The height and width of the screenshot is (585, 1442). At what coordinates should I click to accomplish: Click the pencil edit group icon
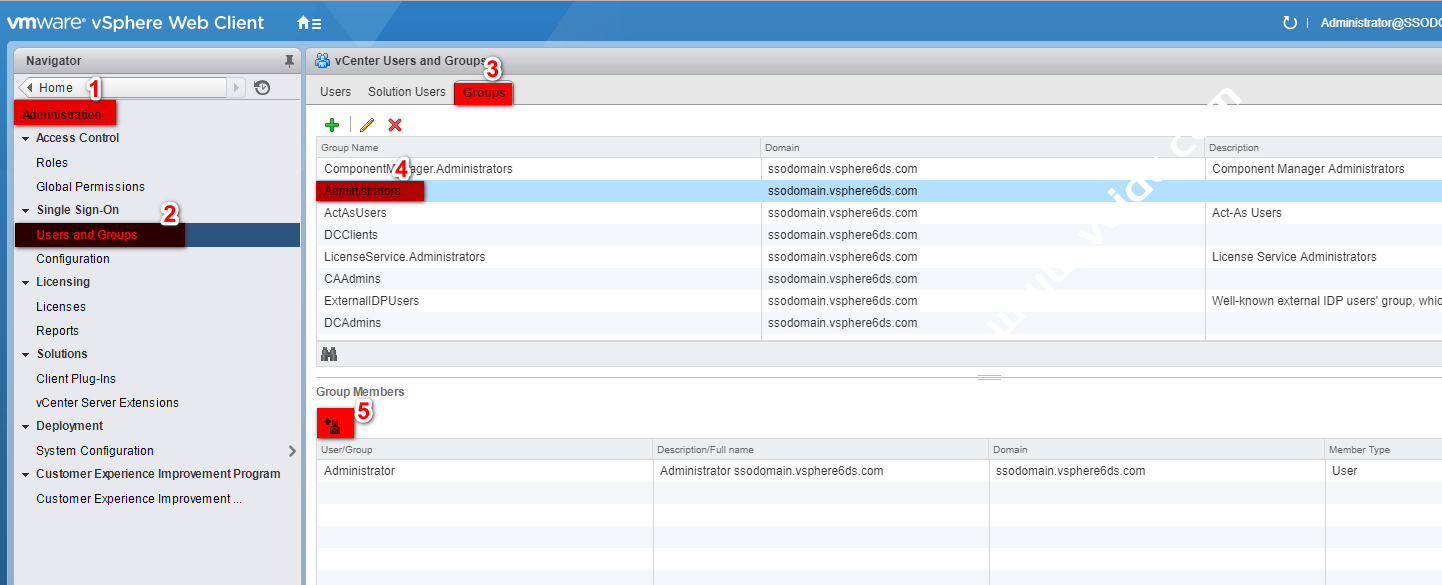[367, 125]
